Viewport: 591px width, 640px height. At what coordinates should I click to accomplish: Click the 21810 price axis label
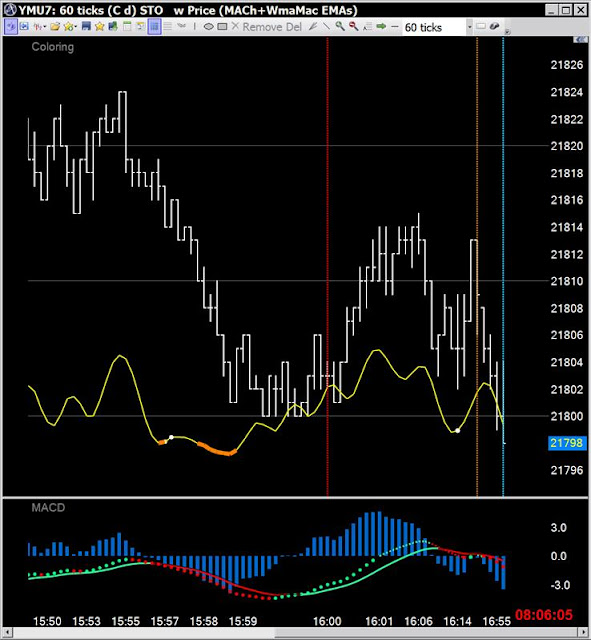pos(567,281)
